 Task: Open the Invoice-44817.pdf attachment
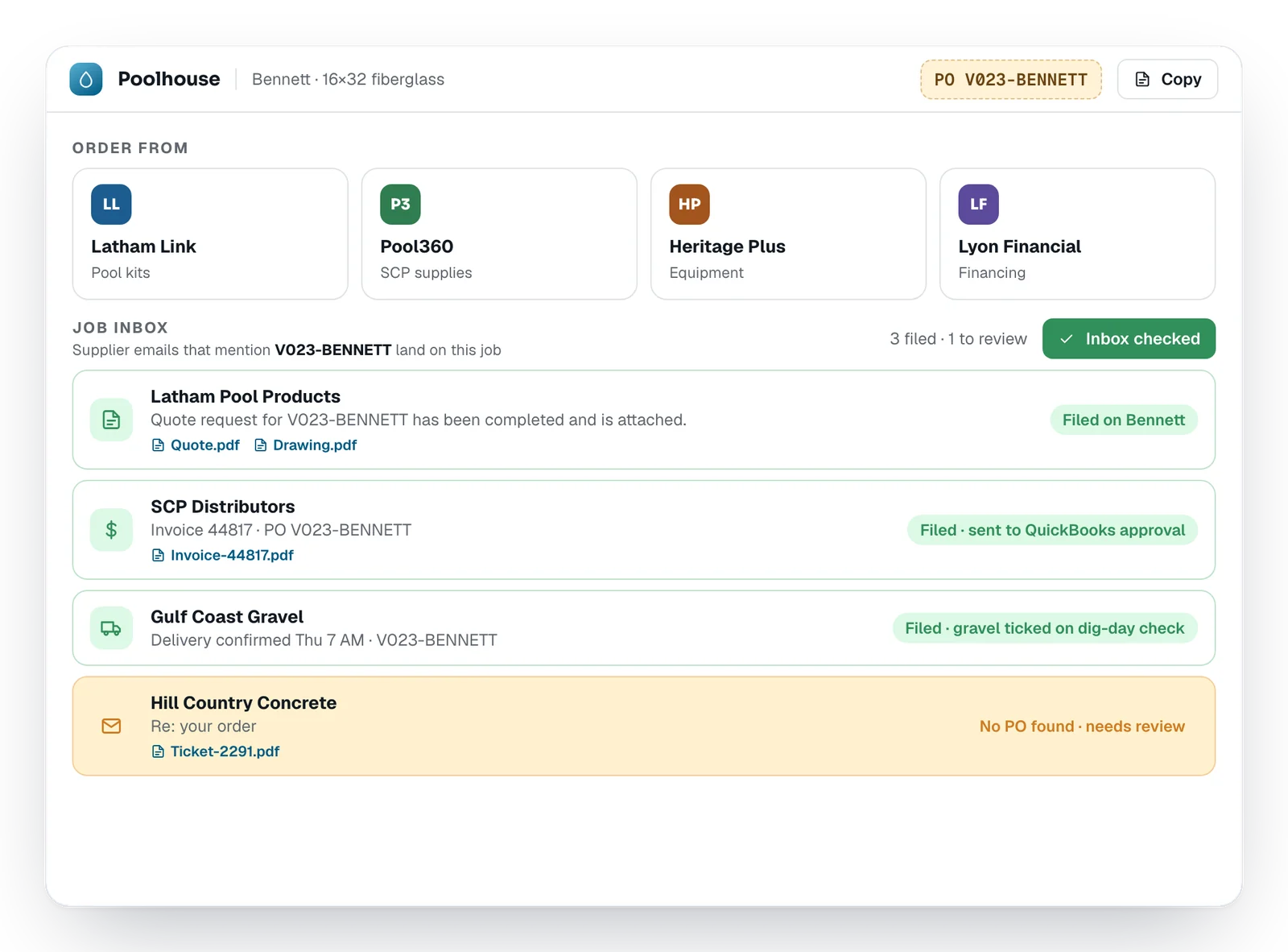[222, 556]
